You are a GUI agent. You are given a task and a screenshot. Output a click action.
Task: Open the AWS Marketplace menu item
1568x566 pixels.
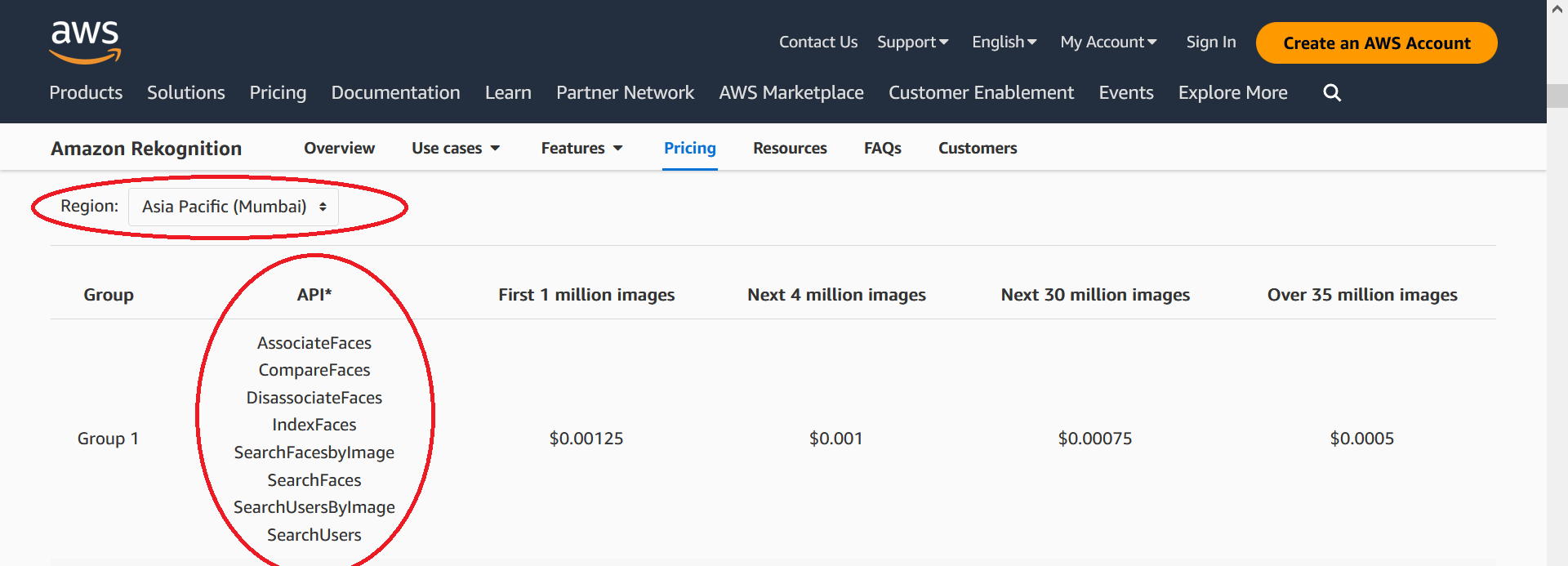click(791, 93)
